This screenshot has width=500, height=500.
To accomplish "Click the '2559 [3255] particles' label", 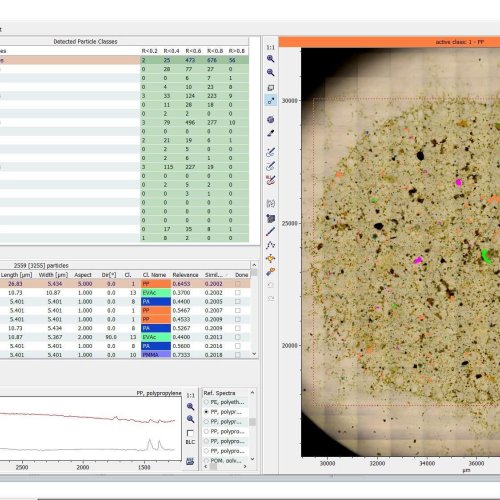I will click(41, 265).
